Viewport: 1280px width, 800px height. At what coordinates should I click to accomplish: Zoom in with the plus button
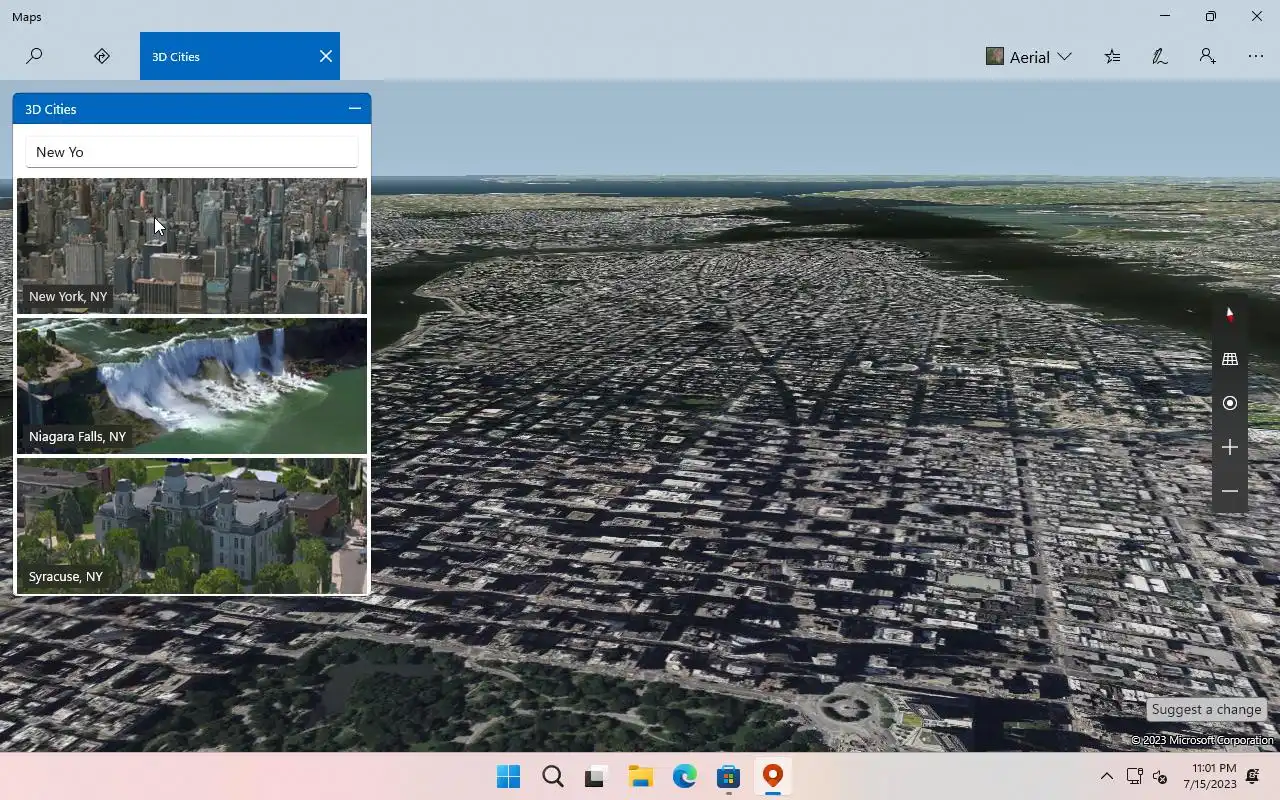pos(1230,447)
